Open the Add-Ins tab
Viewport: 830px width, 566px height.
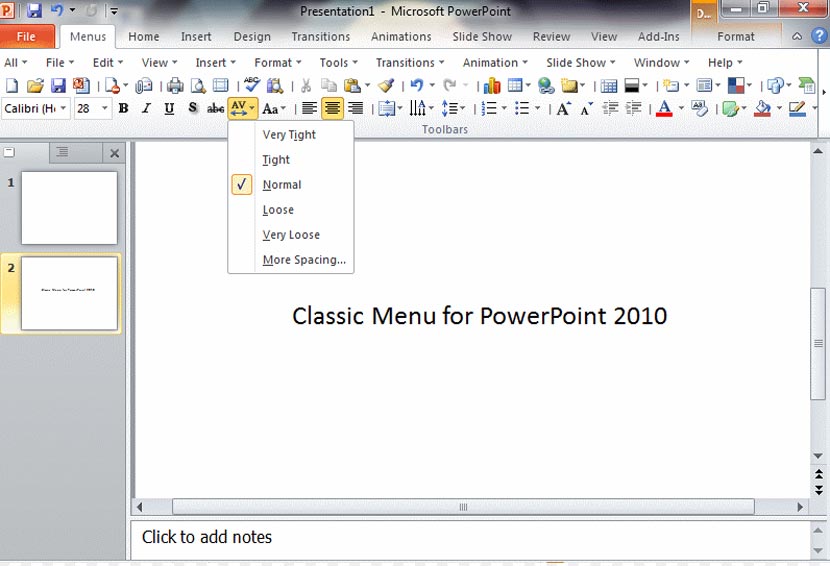658,37
